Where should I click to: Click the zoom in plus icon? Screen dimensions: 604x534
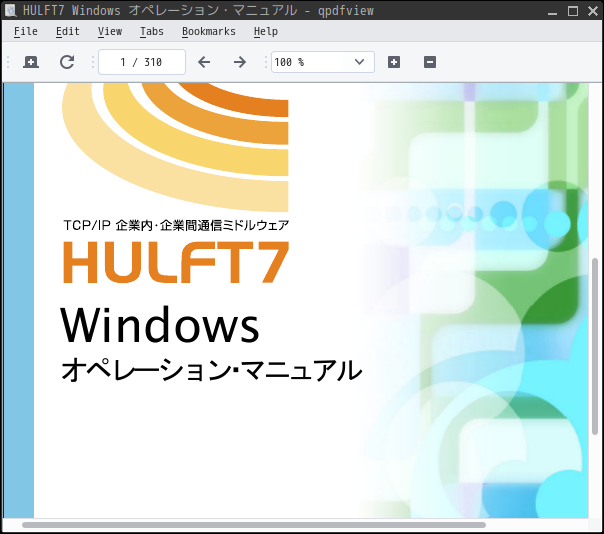tap(394, 62)
